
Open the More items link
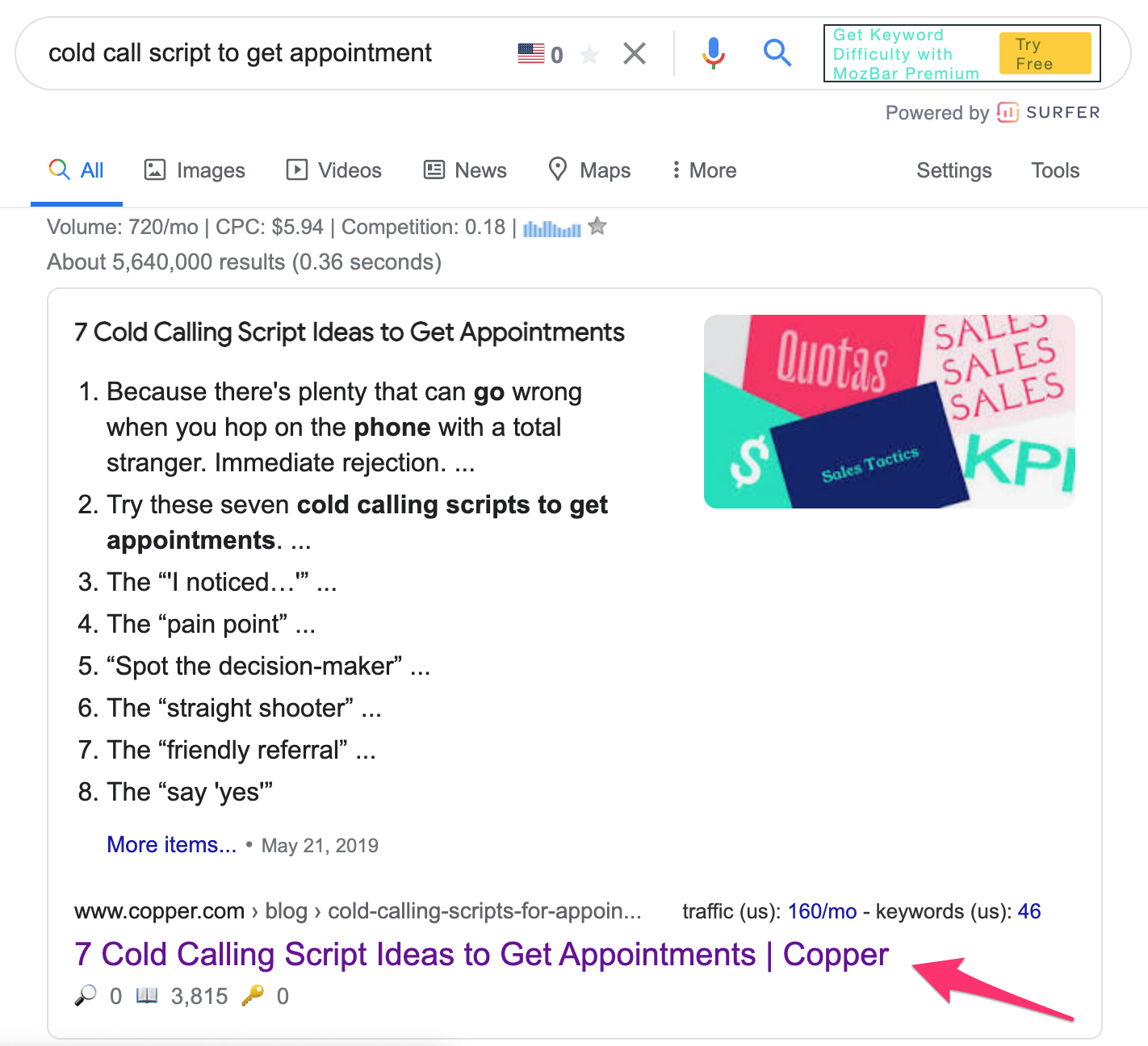click(x=172, y=844)
